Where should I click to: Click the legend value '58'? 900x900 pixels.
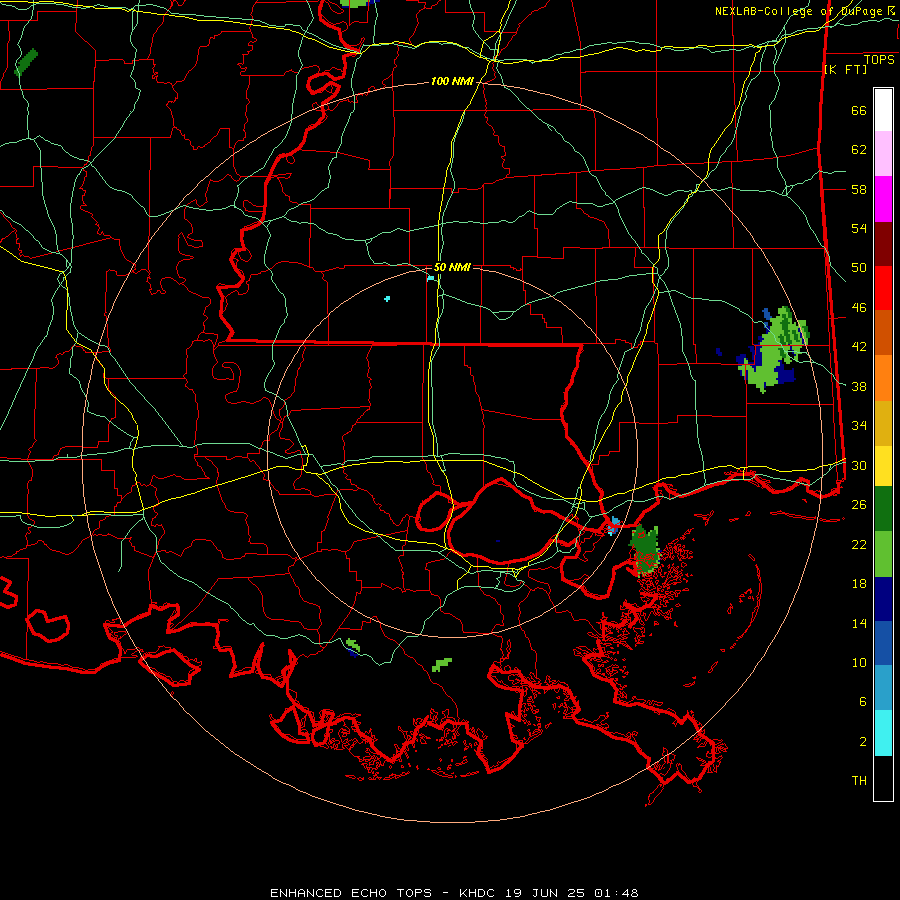point(859,189)
